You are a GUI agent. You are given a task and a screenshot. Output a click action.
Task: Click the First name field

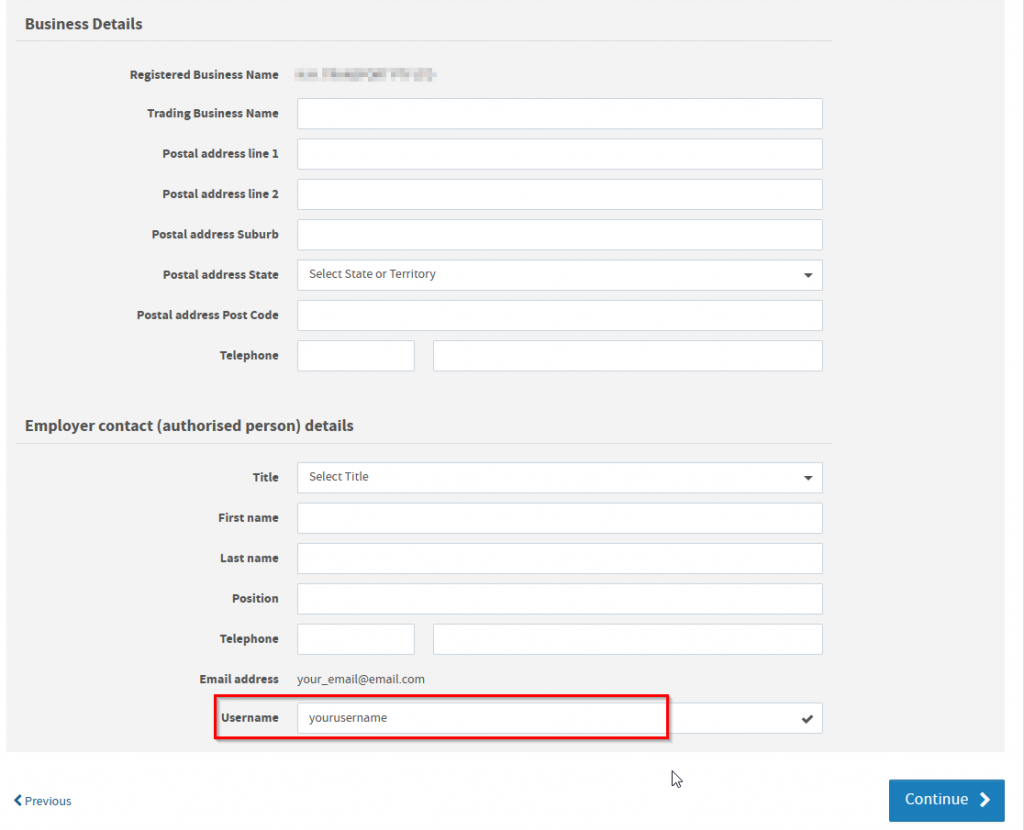click(560, 517)
